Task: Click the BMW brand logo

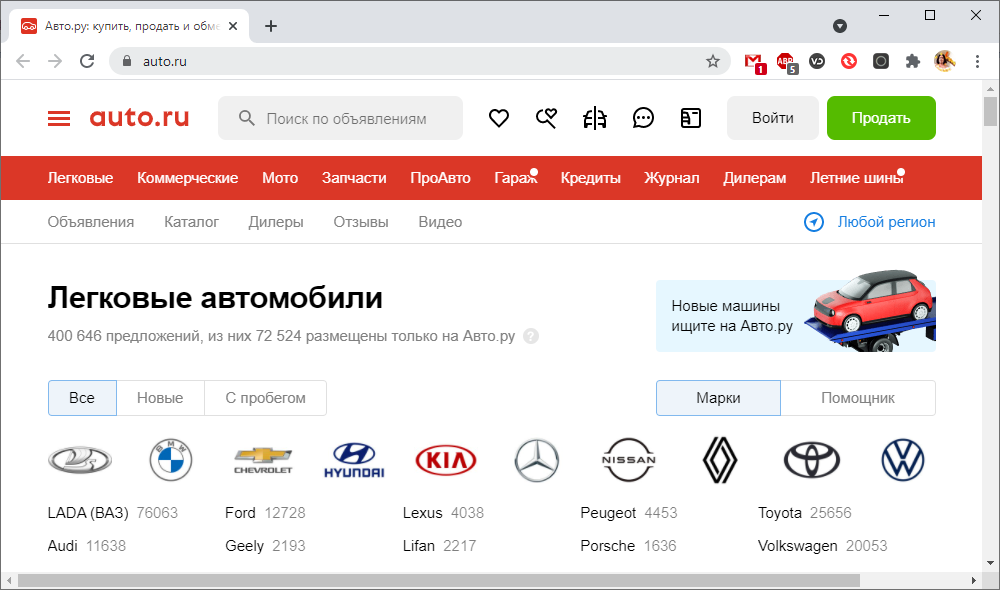Action: [x=170, y=460]
